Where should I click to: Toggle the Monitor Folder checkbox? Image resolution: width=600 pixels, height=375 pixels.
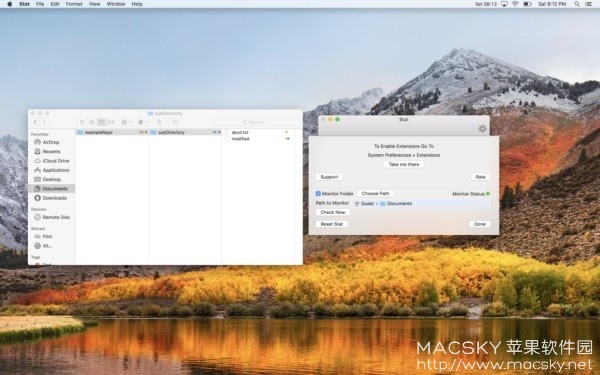[318, 194]
